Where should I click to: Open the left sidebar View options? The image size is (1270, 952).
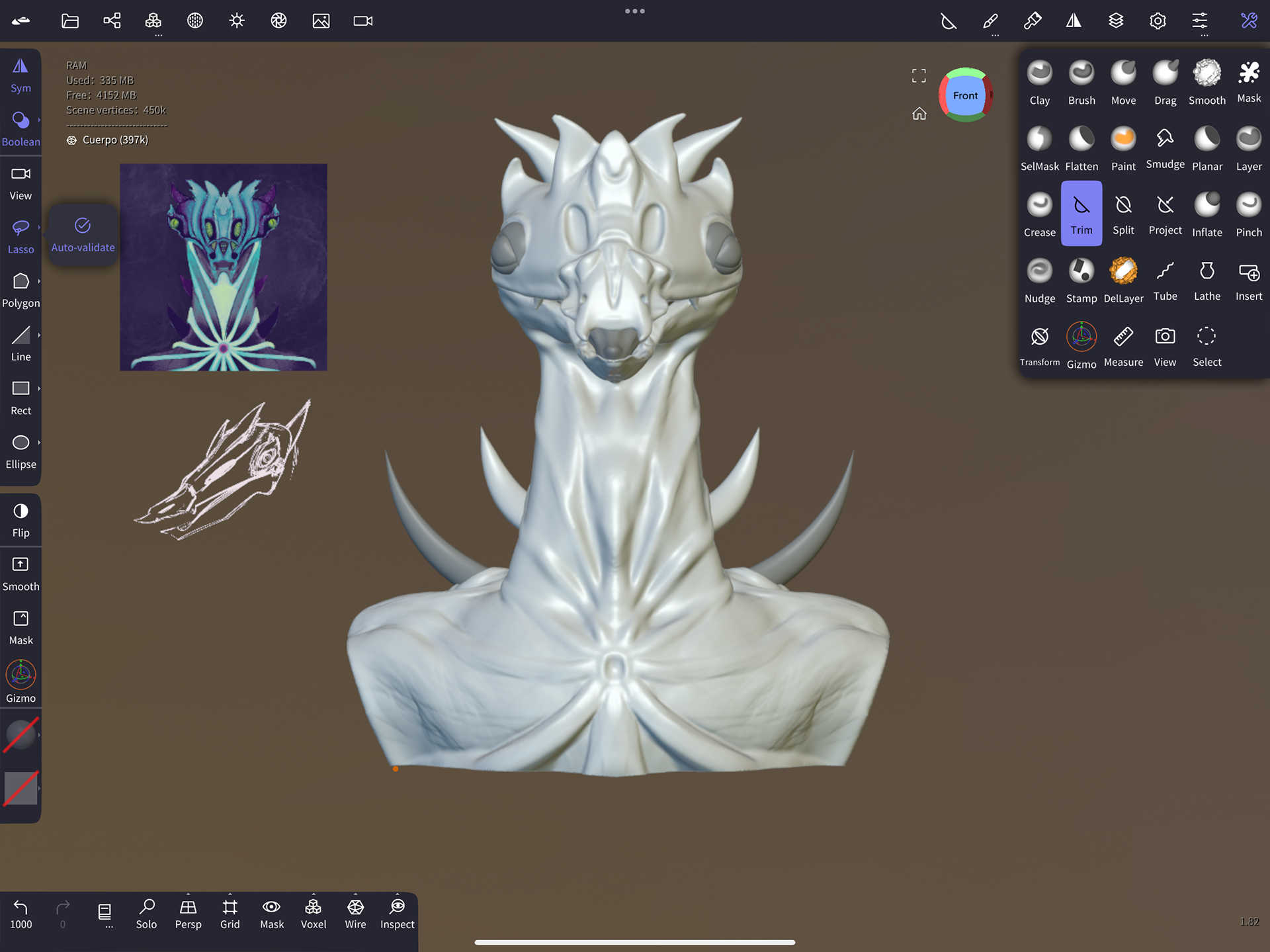coord(21,183)
